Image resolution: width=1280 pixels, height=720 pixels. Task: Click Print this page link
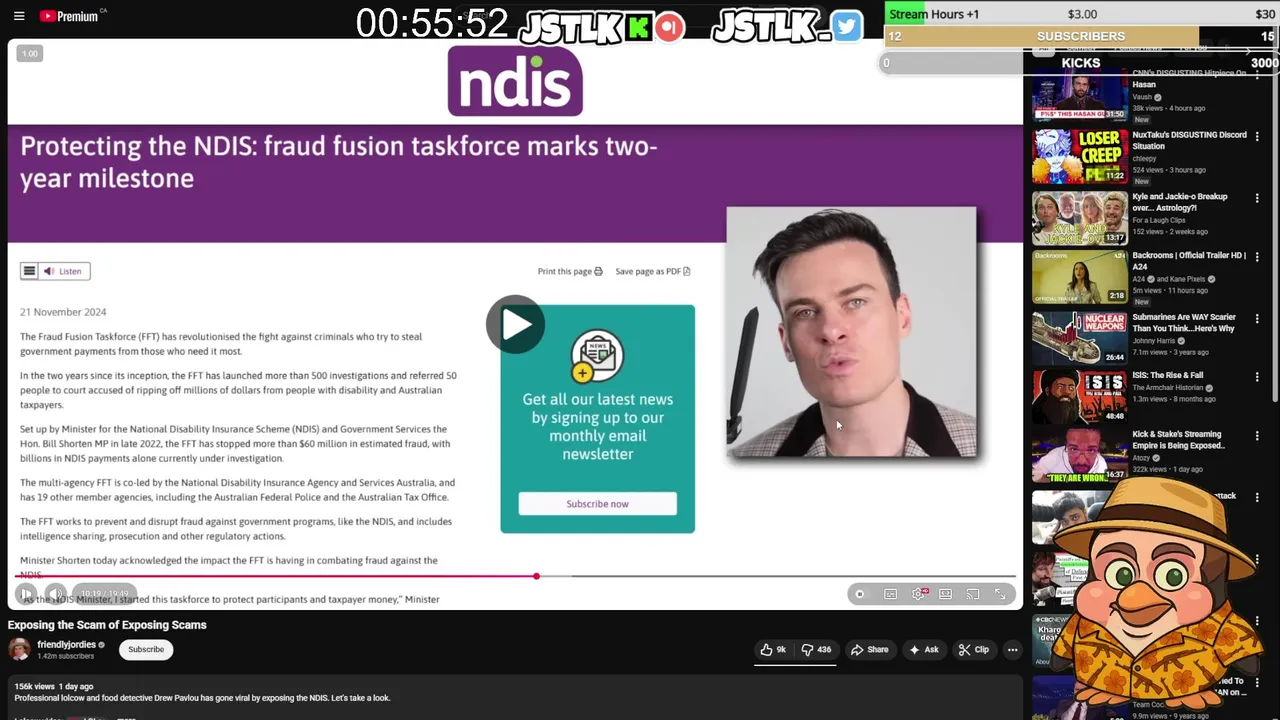(x=570, y=271)
